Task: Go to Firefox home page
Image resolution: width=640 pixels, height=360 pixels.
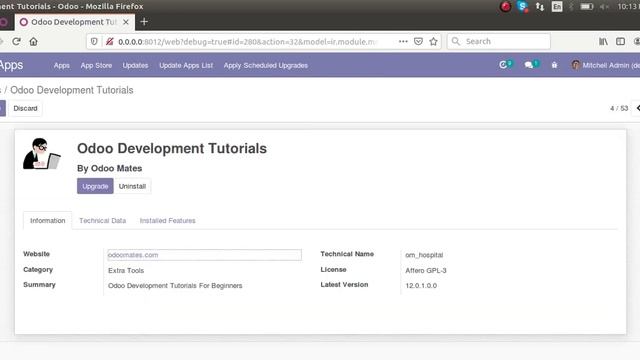Action: click(x=33, y=42)
